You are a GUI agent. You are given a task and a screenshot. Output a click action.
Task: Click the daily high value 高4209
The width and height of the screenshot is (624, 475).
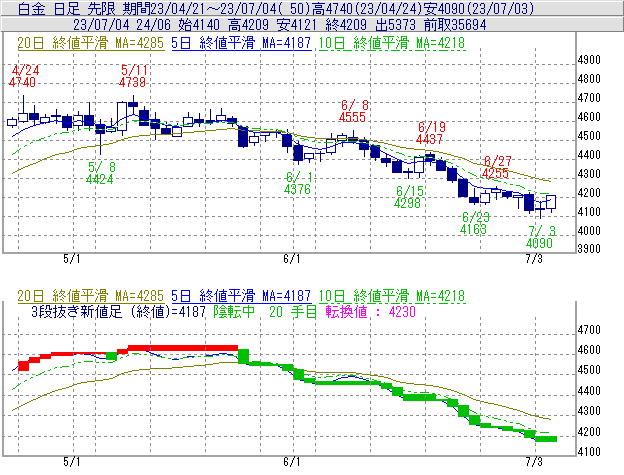(x=248, y=25)
